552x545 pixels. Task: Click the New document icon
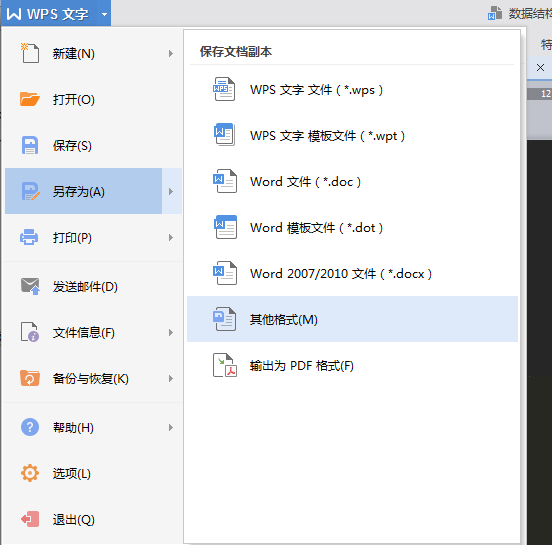pyautogui.click(x=30, y=53)
